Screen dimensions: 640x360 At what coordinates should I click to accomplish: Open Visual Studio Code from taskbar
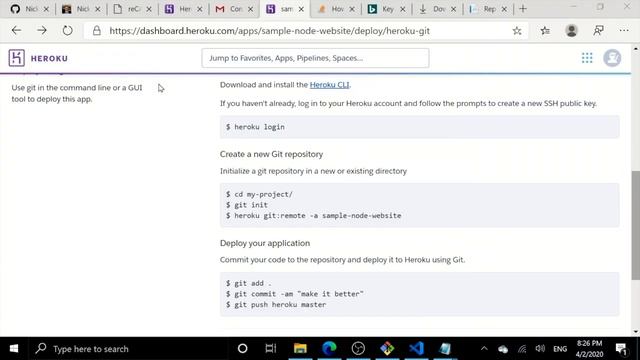(x=416, y=349)
